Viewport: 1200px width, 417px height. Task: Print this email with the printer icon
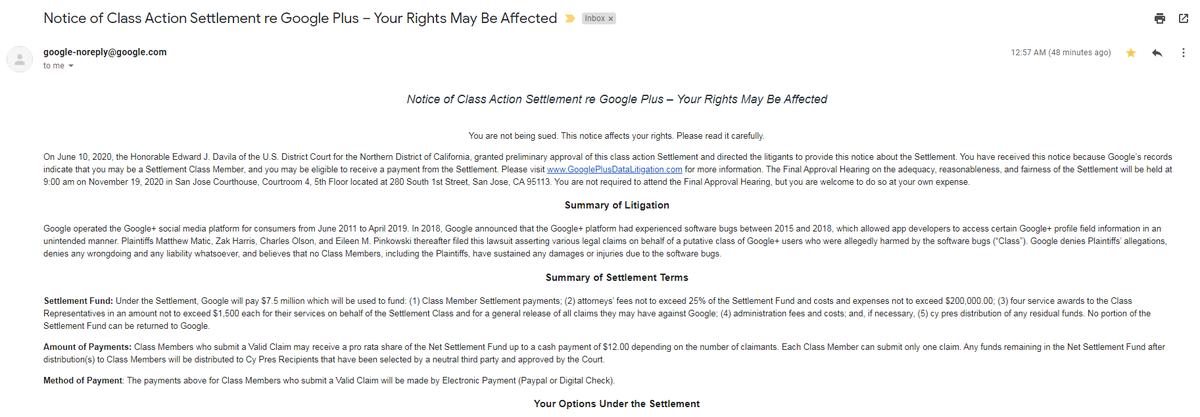coord(1160,18)
